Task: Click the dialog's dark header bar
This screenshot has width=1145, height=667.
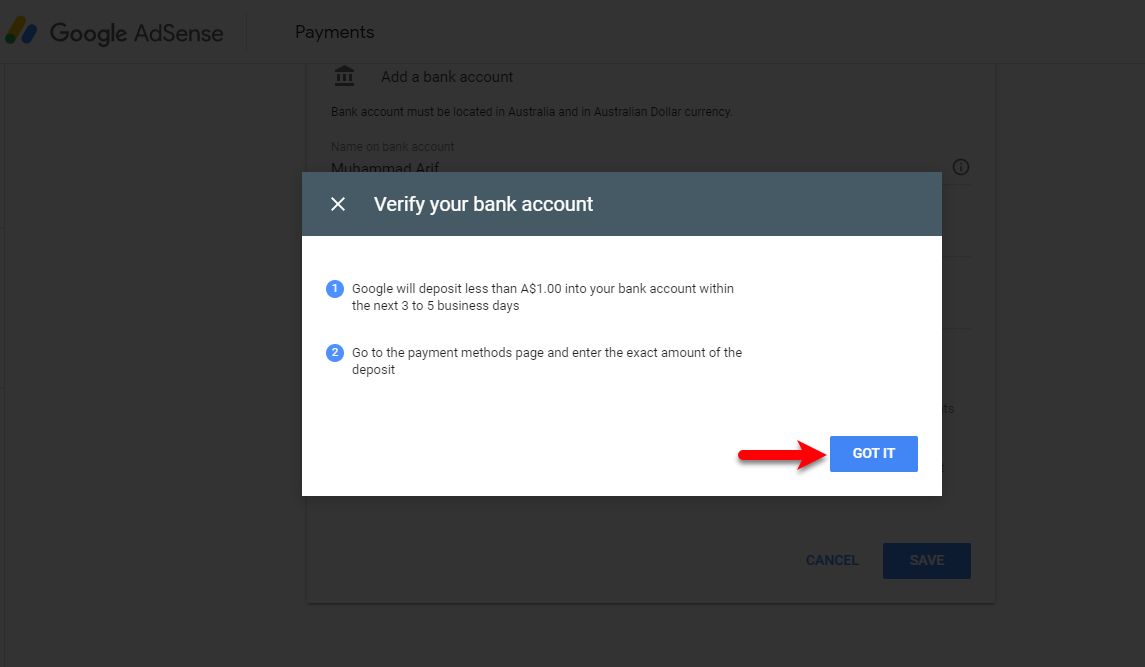Action: 622,204
